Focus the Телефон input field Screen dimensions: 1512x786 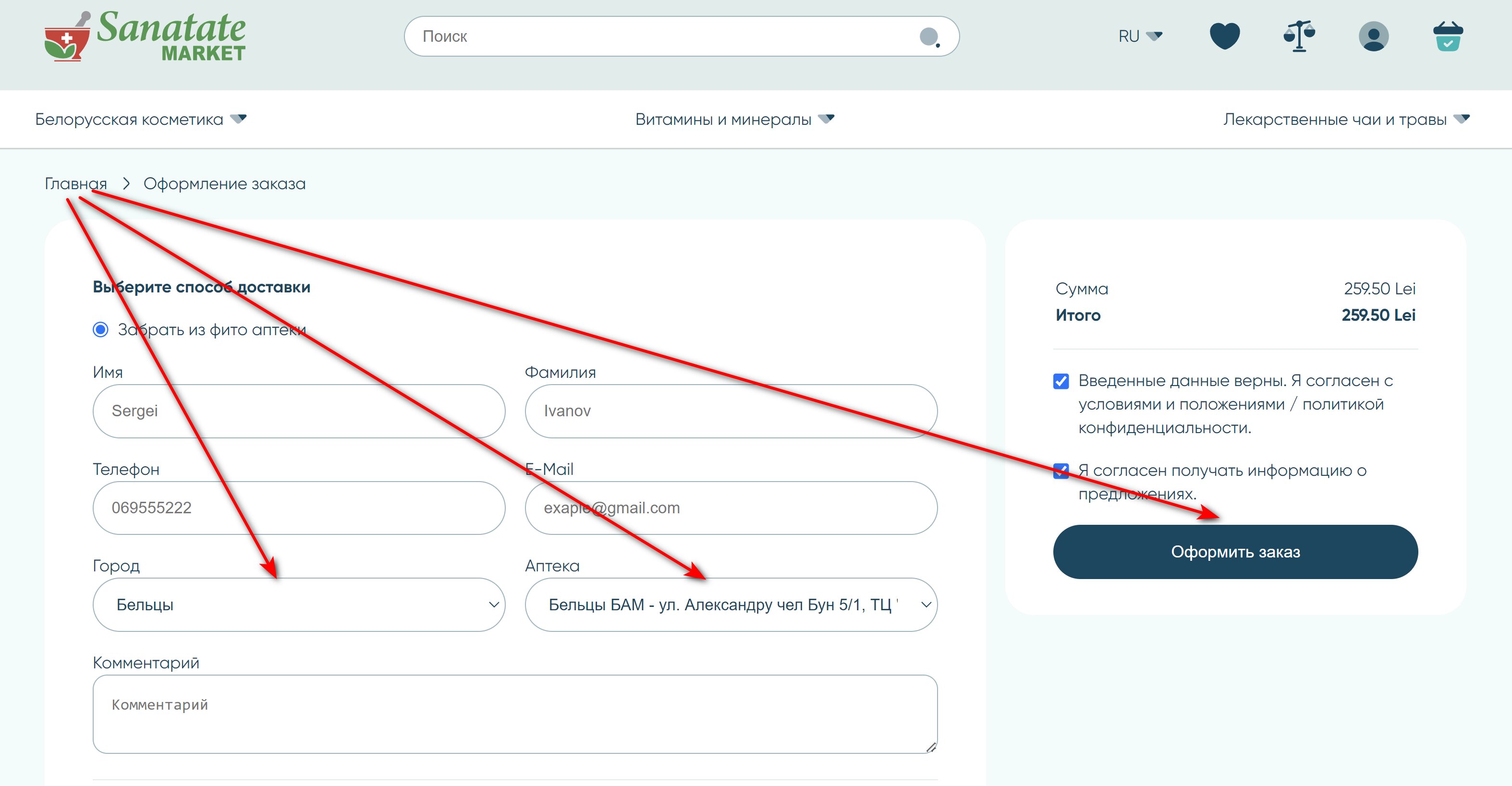click(x=299, y=508)
